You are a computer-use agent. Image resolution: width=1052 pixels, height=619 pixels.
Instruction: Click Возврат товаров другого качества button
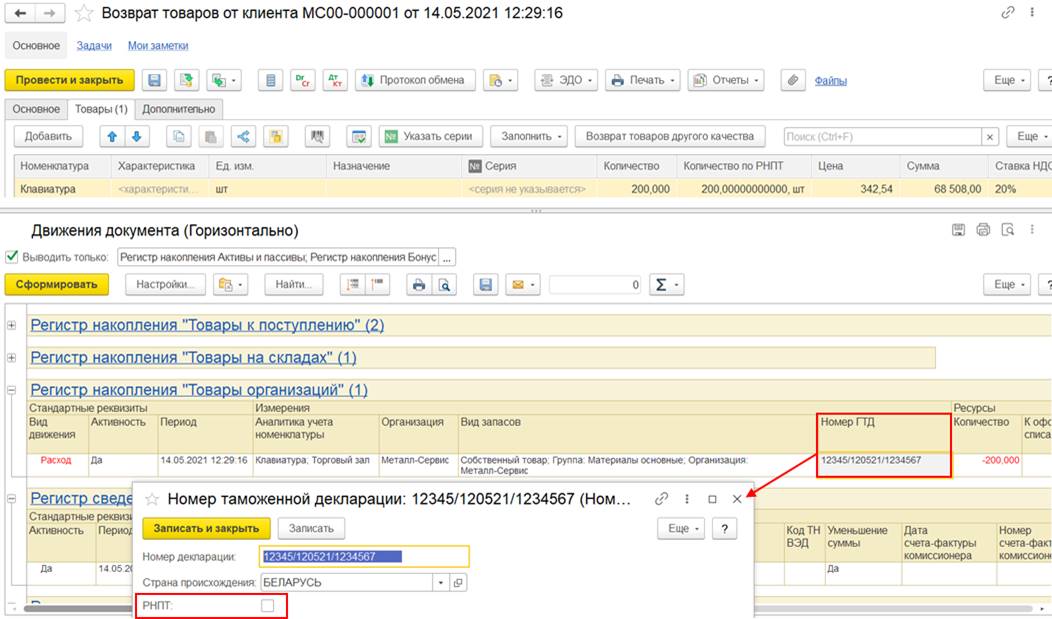pos(670,137)
